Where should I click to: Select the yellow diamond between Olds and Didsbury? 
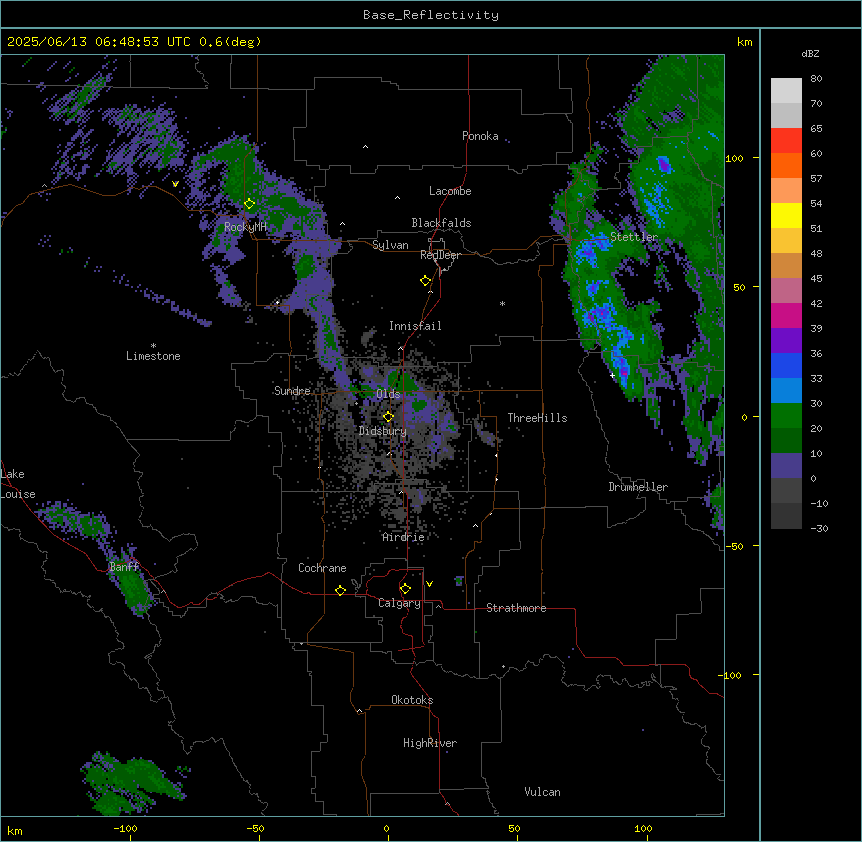(388, 417)
